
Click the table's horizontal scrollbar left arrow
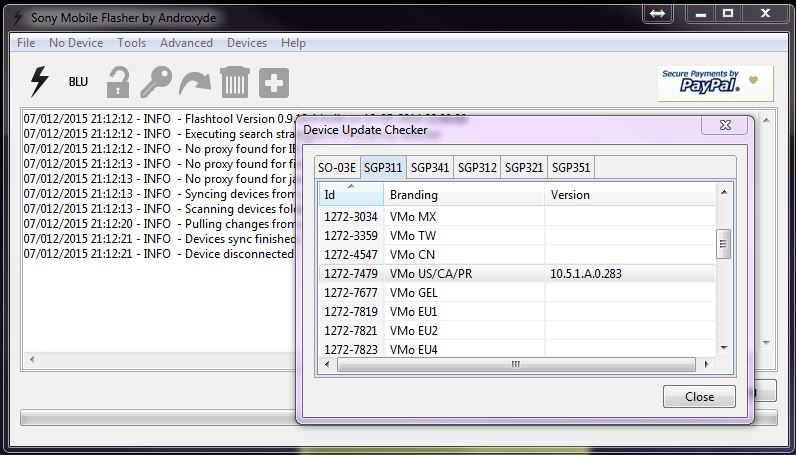(327, 364)
